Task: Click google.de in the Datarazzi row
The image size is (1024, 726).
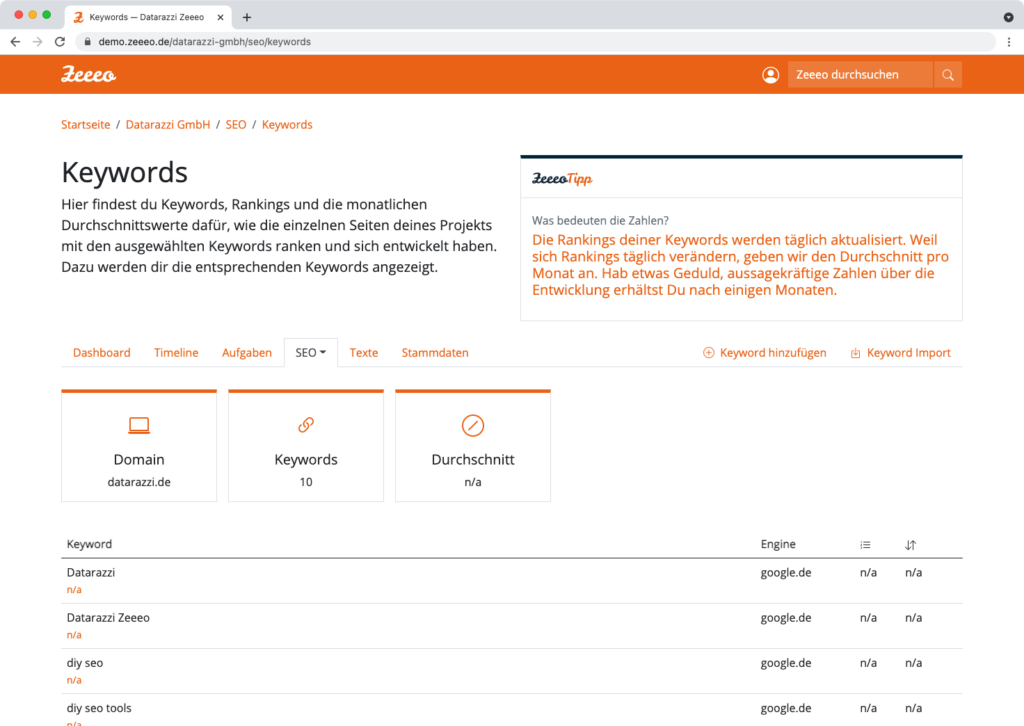Action: 786,573
